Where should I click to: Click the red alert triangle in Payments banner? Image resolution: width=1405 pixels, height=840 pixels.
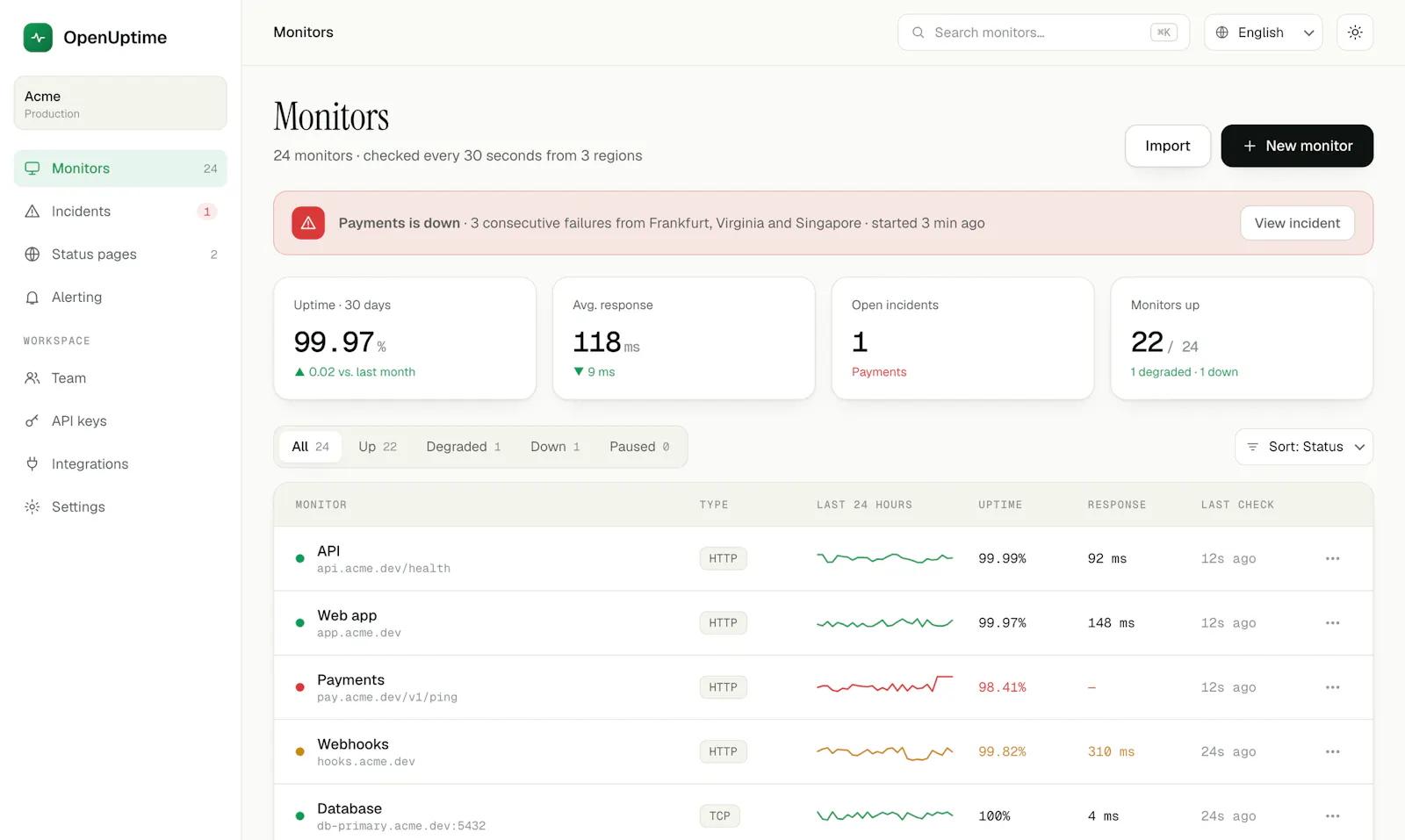[308, 223]
